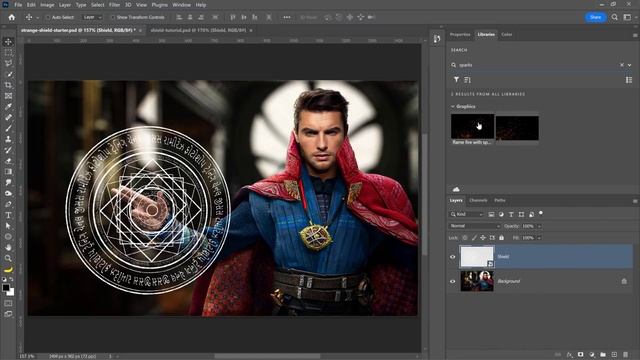Open the Layers panel options menu
The image size is (640, 360).
[x=635, y=201]
